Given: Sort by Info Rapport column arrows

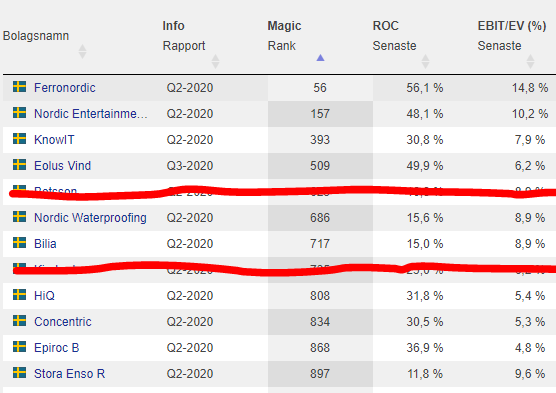Looking at the screenshot, I should (215, 61).
